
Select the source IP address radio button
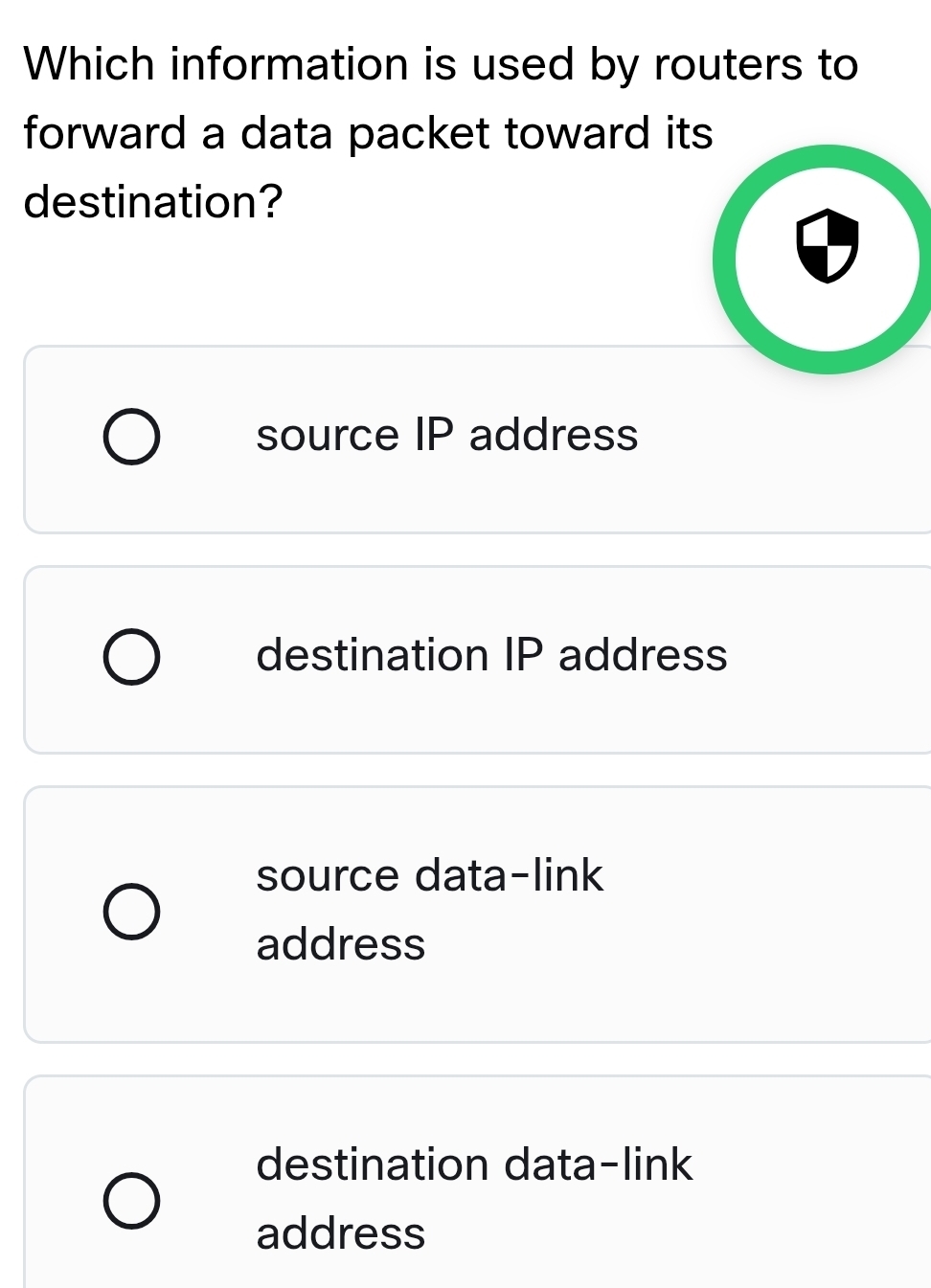pyautogui.click(x=131, y=437)
